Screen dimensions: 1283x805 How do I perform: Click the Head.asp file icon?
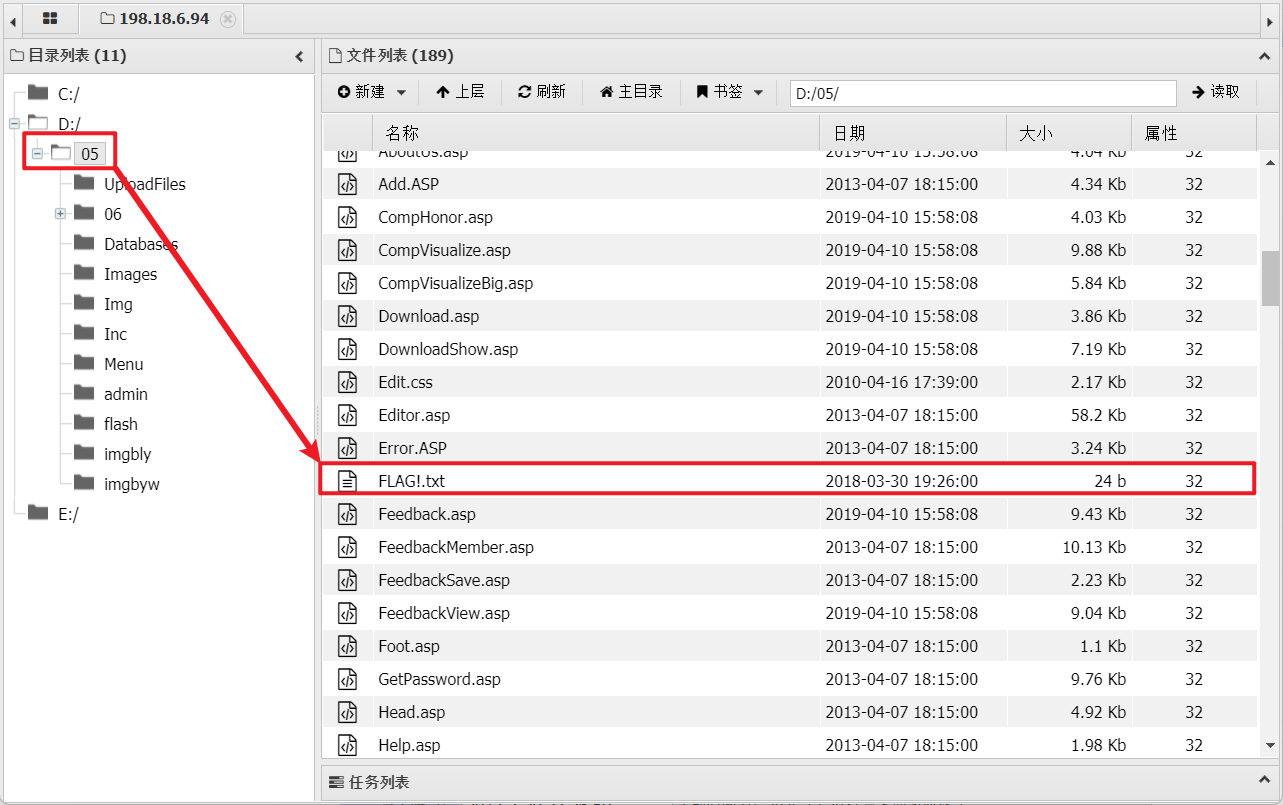[x=347, y=712]
